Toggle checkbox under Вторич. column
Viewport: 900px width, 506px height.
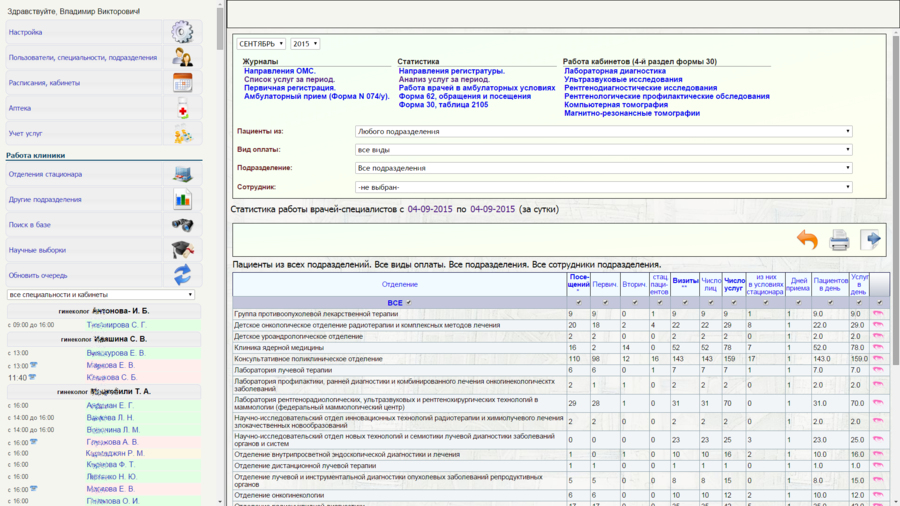click(x=635, y=302)
